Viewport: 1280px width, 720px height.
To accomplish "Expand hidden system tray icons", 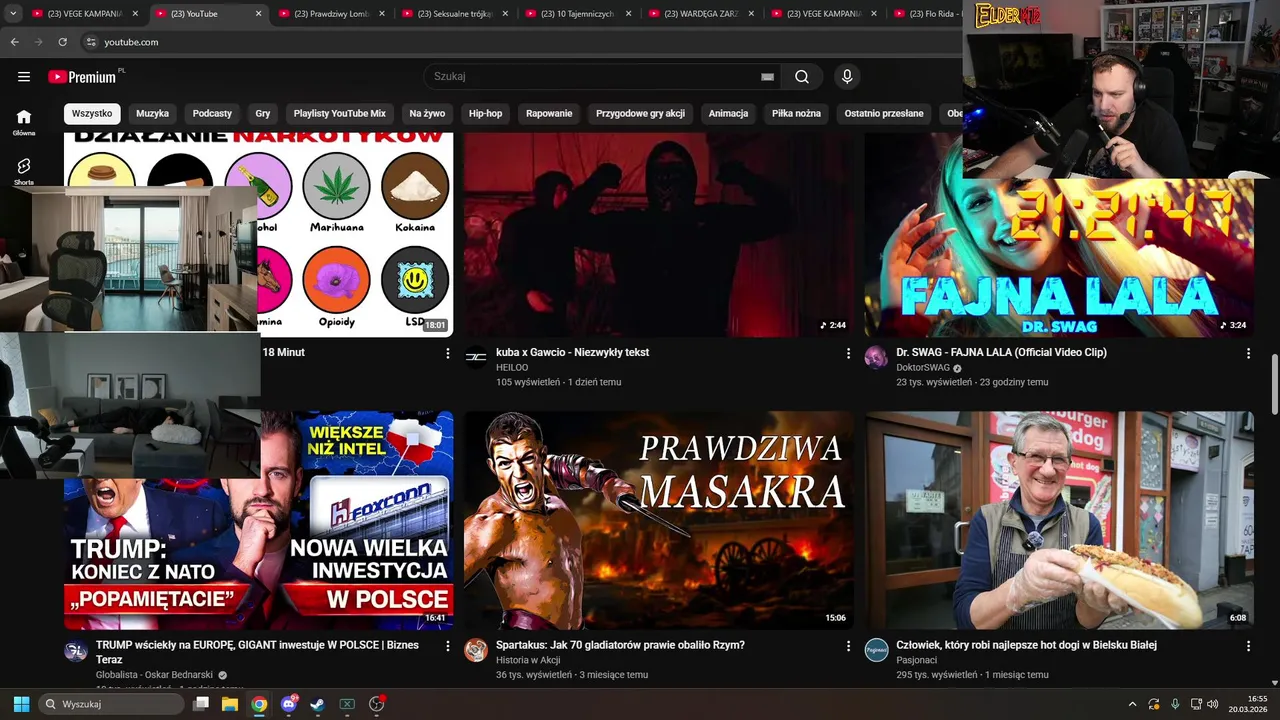I will [1132, 704].
